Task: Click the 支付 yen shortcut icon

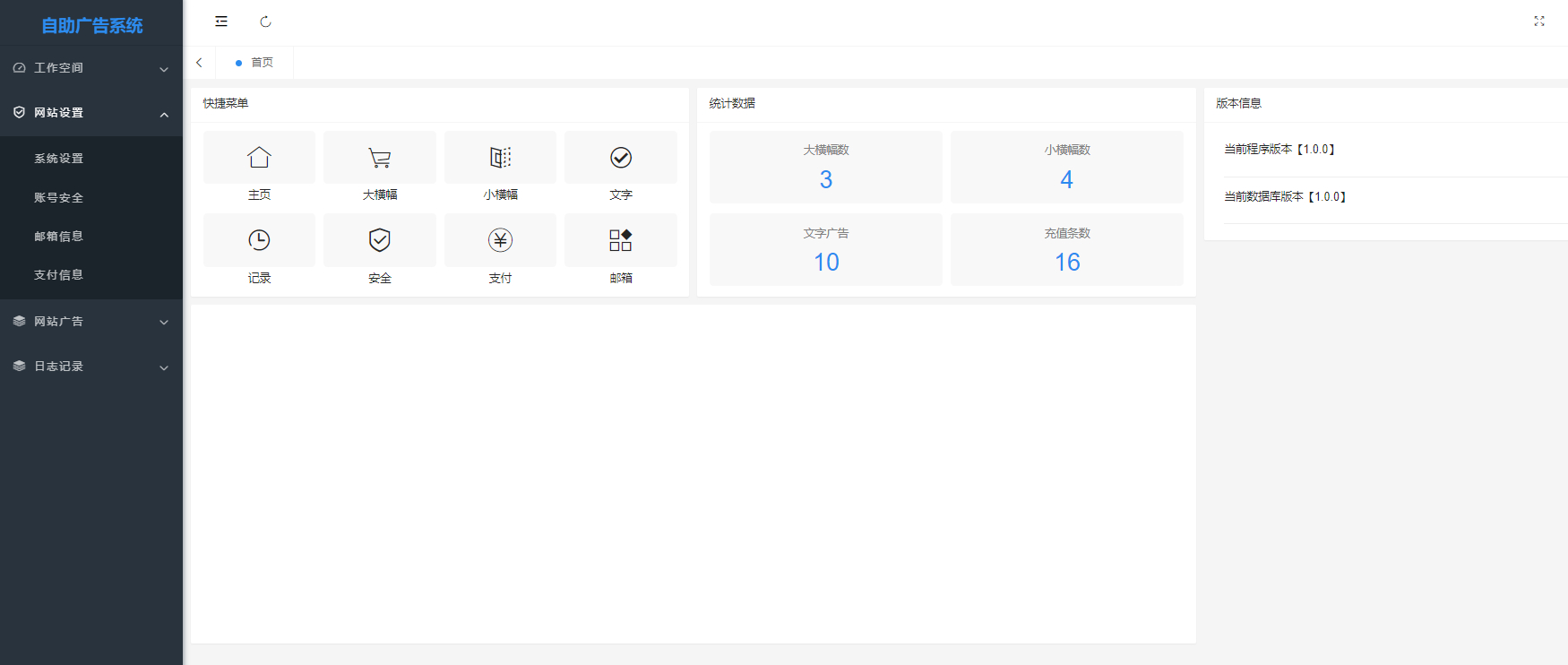Action: [x=500, y=240]
